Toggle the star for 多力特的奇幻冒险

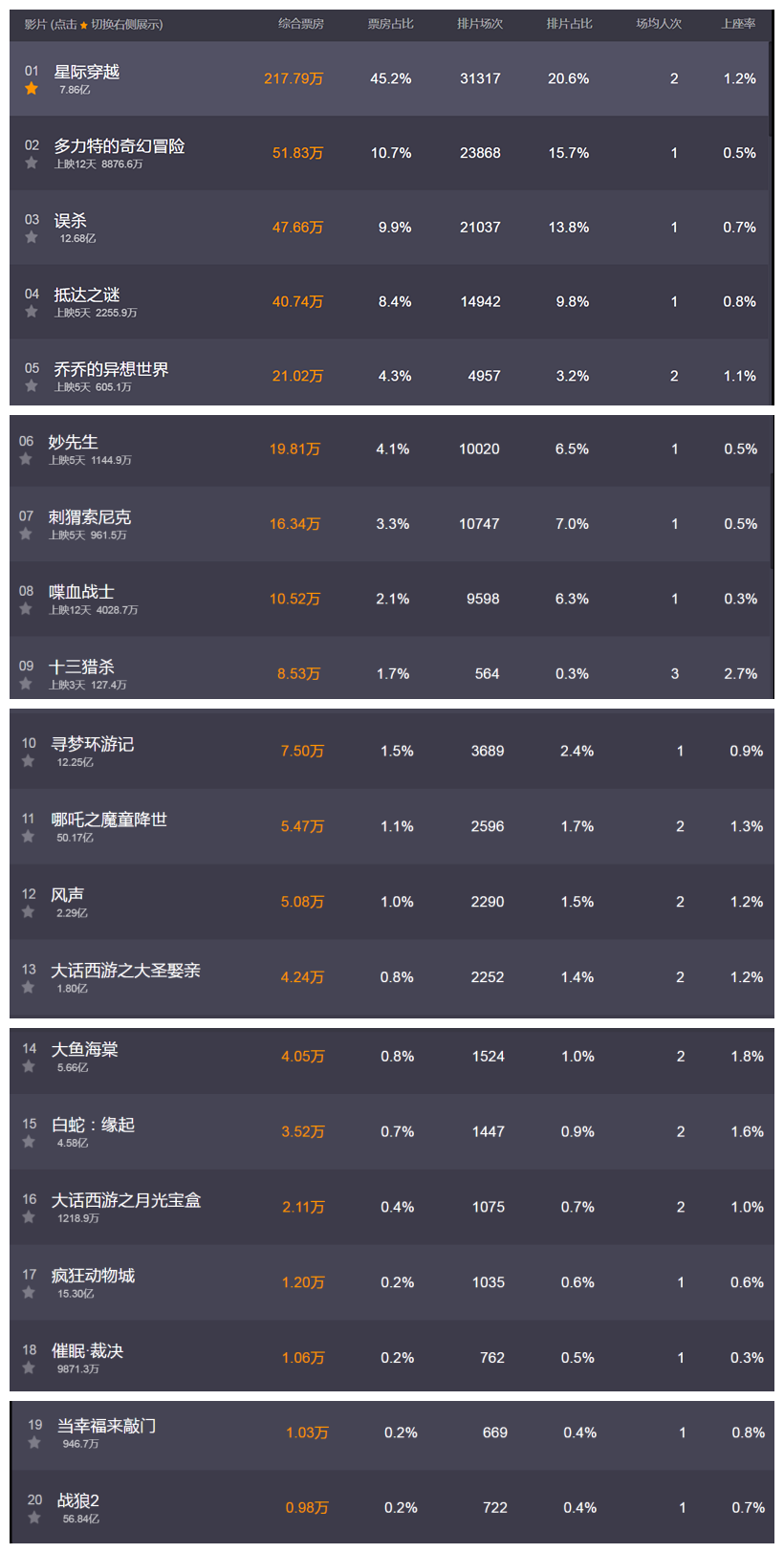coord(32,164)
